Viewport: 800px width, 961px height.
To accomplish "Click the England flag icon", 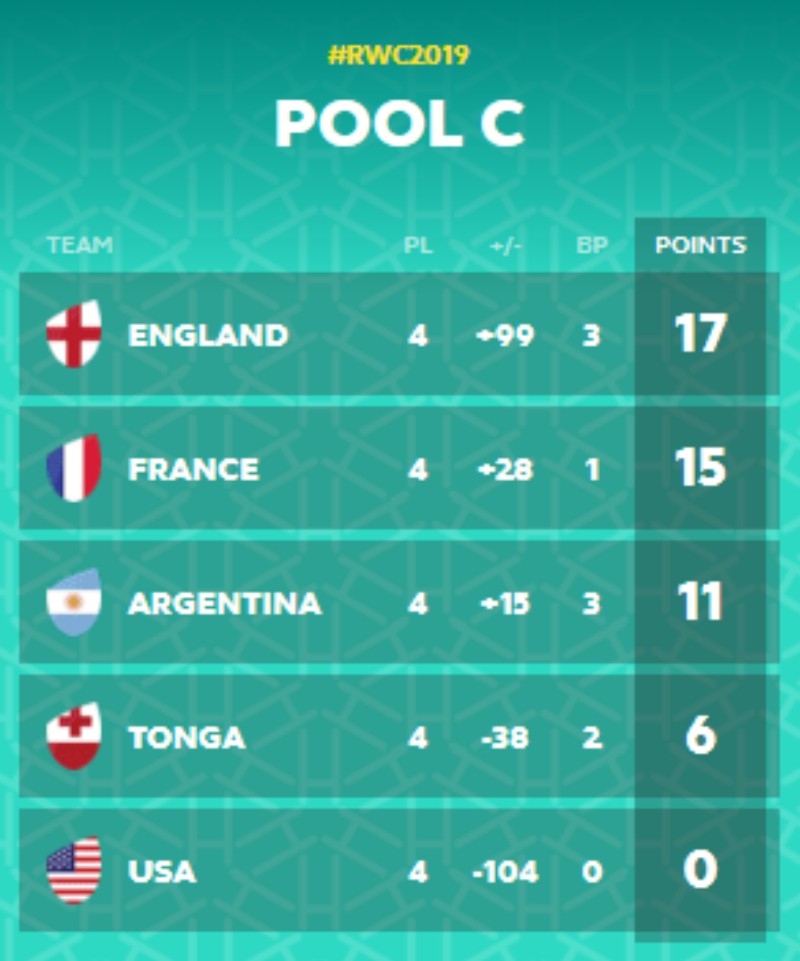I will pyautogui.click(x=74, y=335).
